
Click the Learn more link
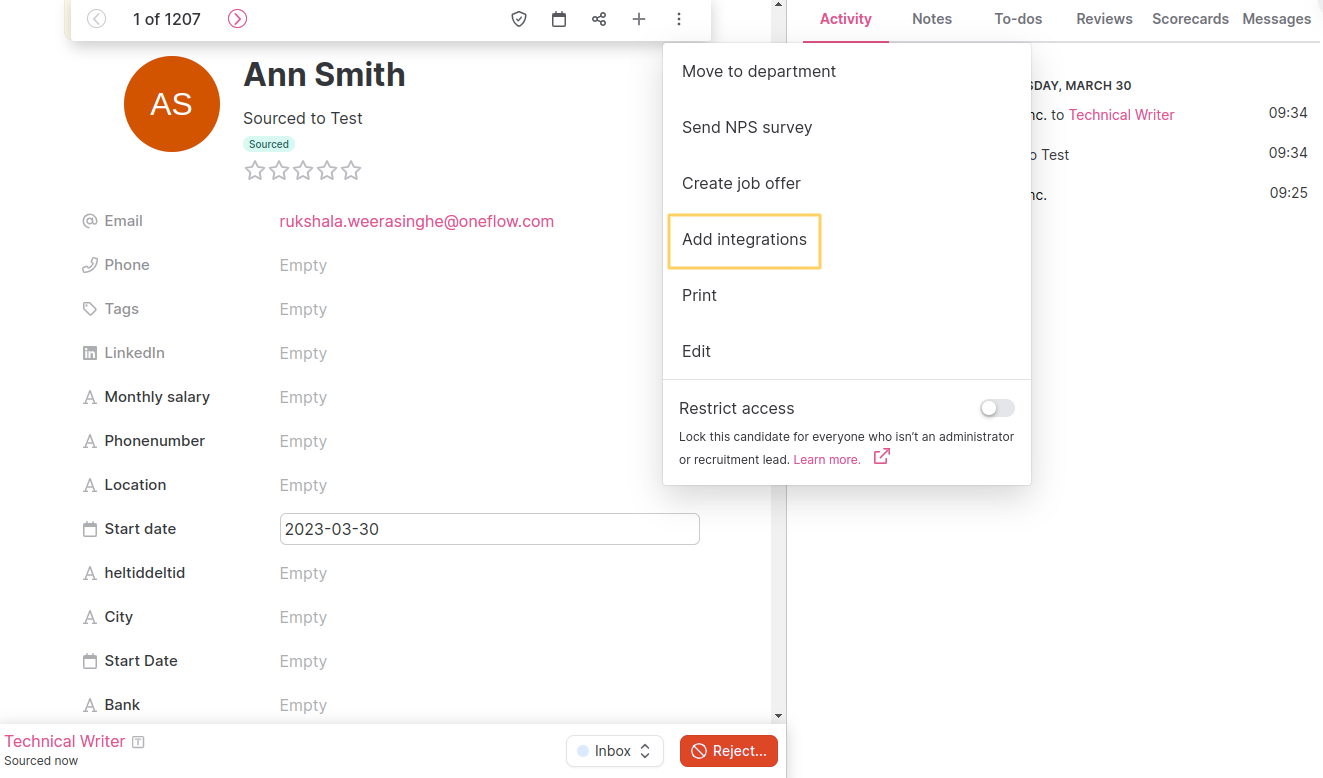tap(826, 460)
